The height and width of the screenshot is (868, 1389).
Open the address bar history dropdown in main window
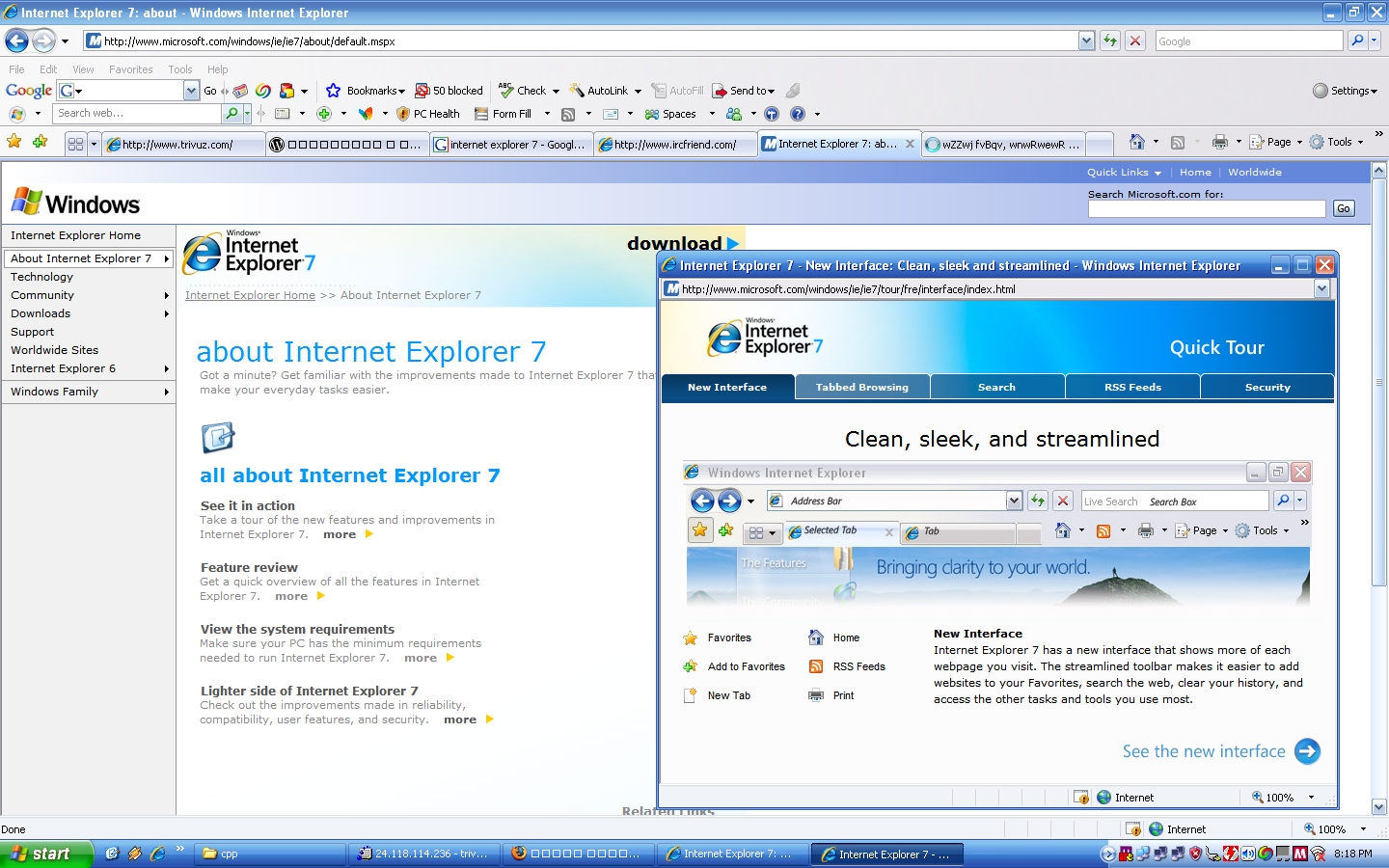coord(1087,41)
